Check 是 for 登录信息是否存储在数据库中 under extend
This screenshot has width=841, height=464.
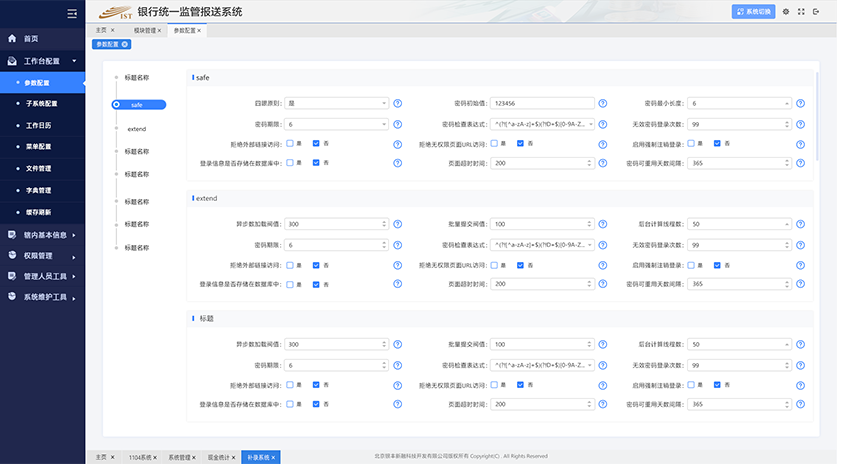tap(290, 284)
